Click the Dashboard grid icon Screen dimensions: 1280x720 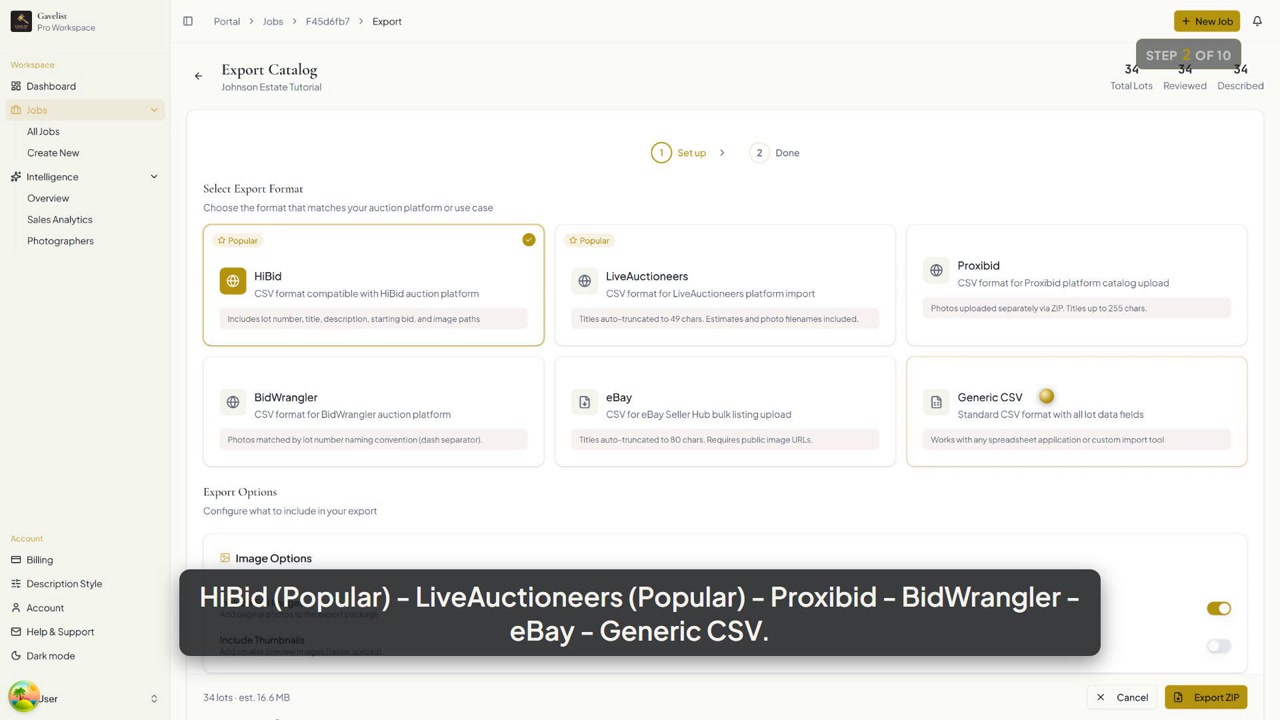click(x=16, y=86)
